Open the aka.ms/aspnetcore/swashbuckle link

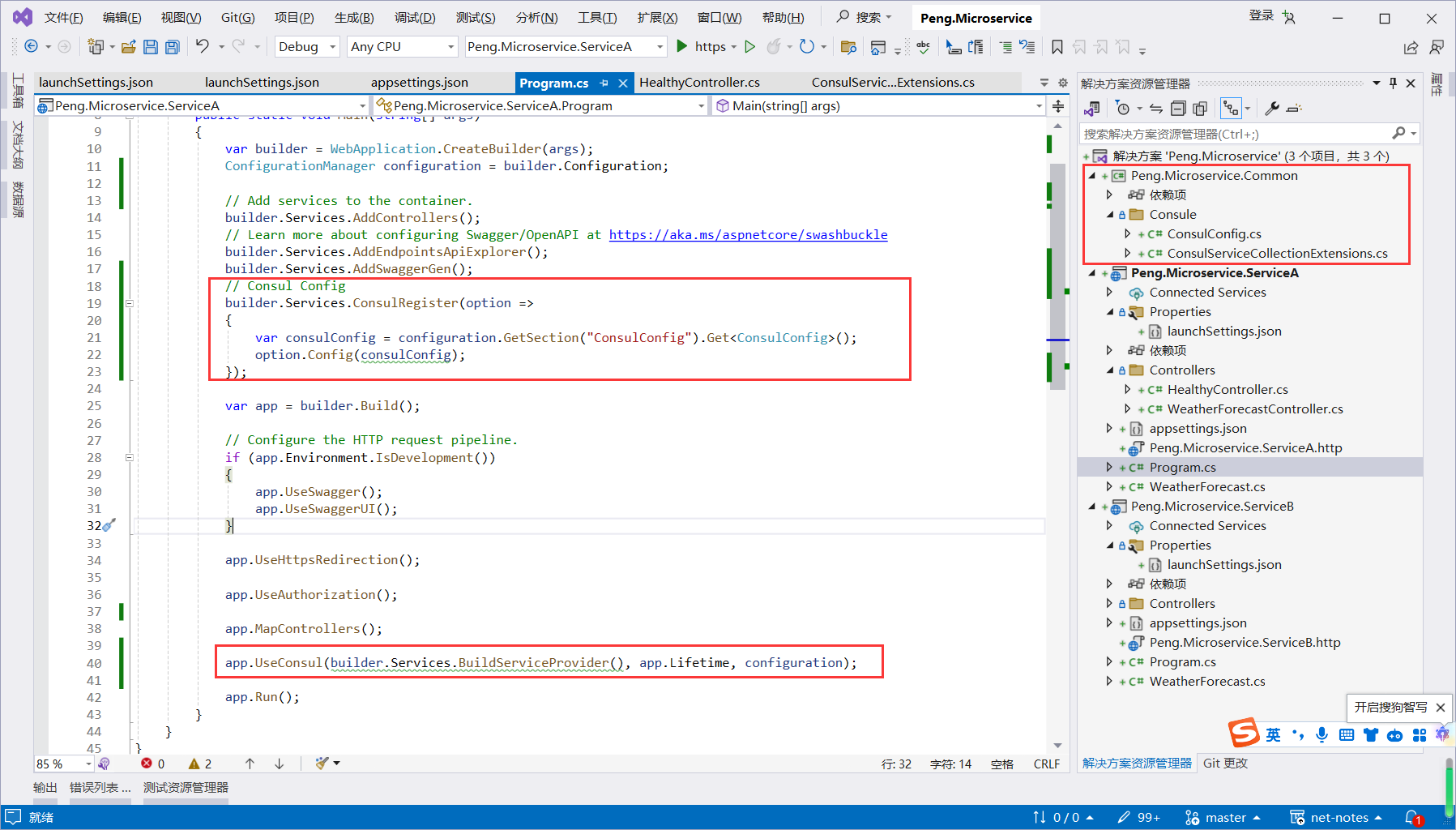point(748,235)
